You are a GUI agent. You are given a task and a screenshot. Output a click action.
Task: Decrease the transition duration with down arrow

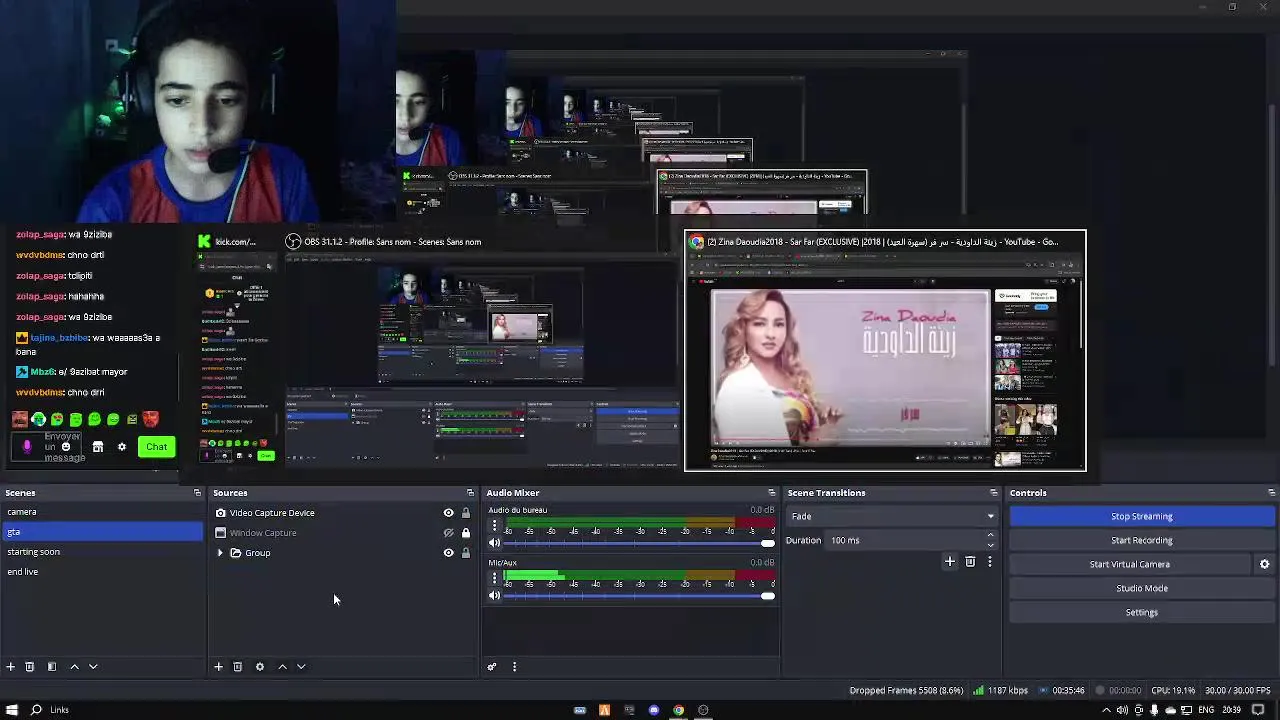(991, 545)
